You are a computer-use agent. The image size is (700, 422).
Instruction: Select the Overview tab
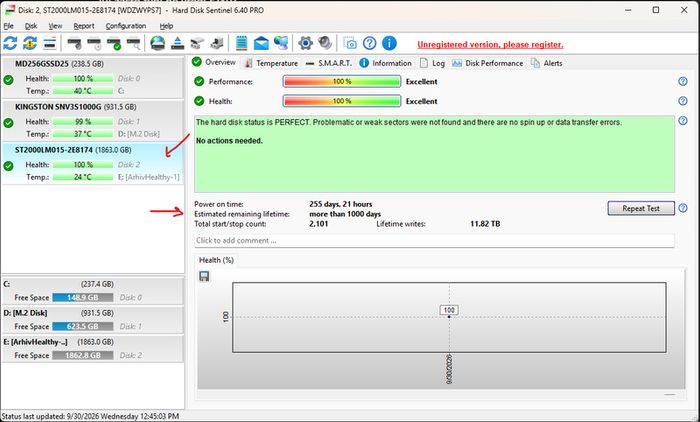214,63
